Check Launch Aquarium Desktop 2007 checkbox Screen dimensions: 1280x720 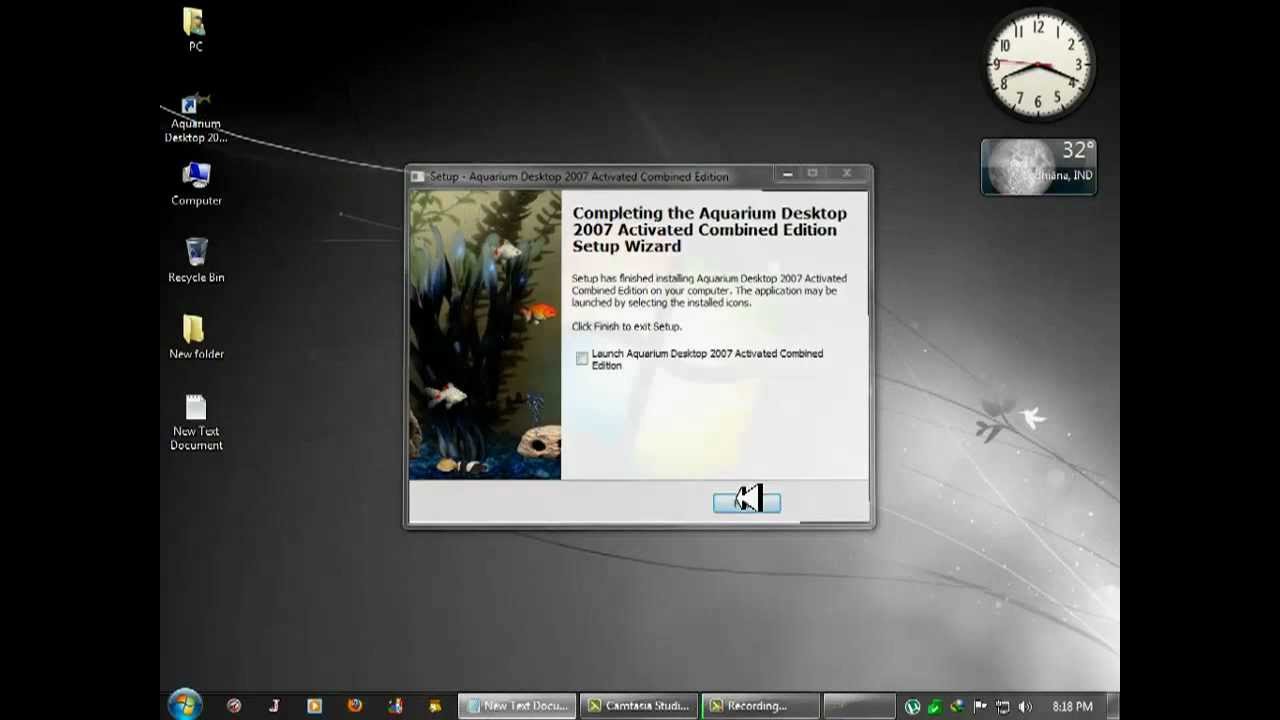coord(582,358)
